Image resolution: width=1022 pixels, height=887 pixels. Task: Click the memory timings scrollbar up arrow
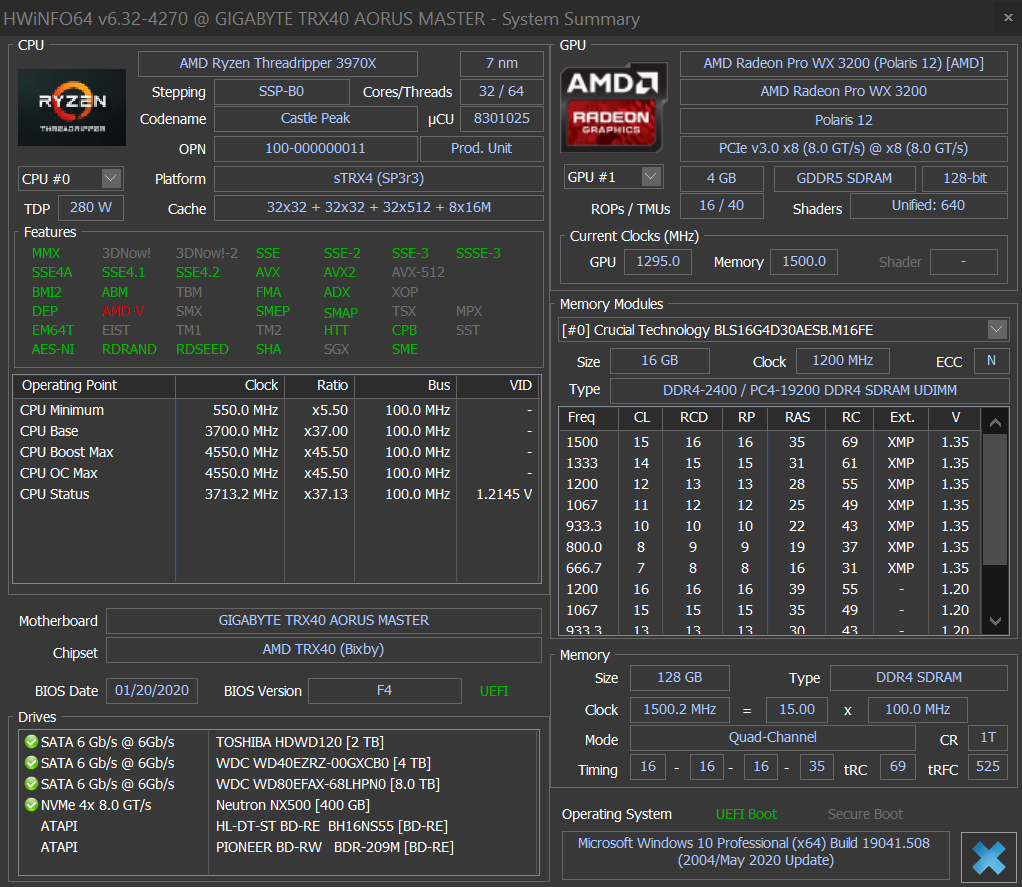pyautogui.click(x=995, y=423)
